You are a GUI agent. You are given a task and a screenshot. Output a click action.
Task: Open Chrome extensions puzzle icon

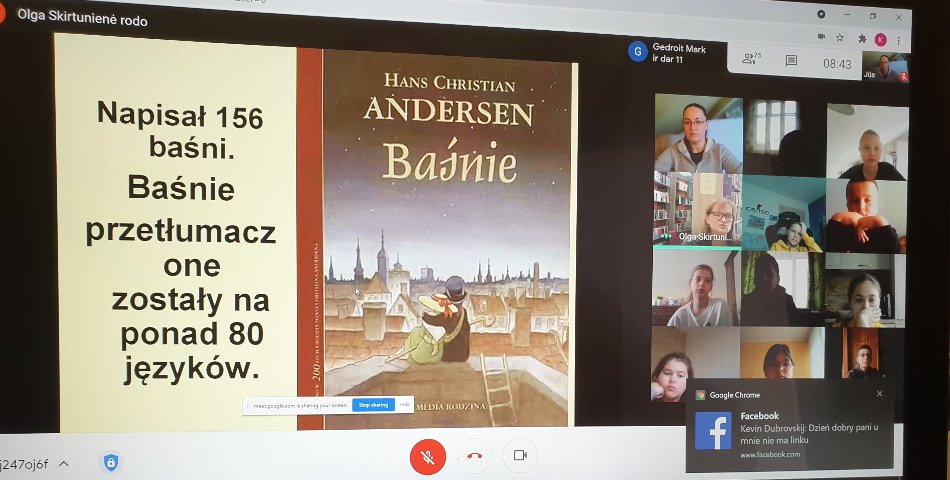tap(862, 39)
